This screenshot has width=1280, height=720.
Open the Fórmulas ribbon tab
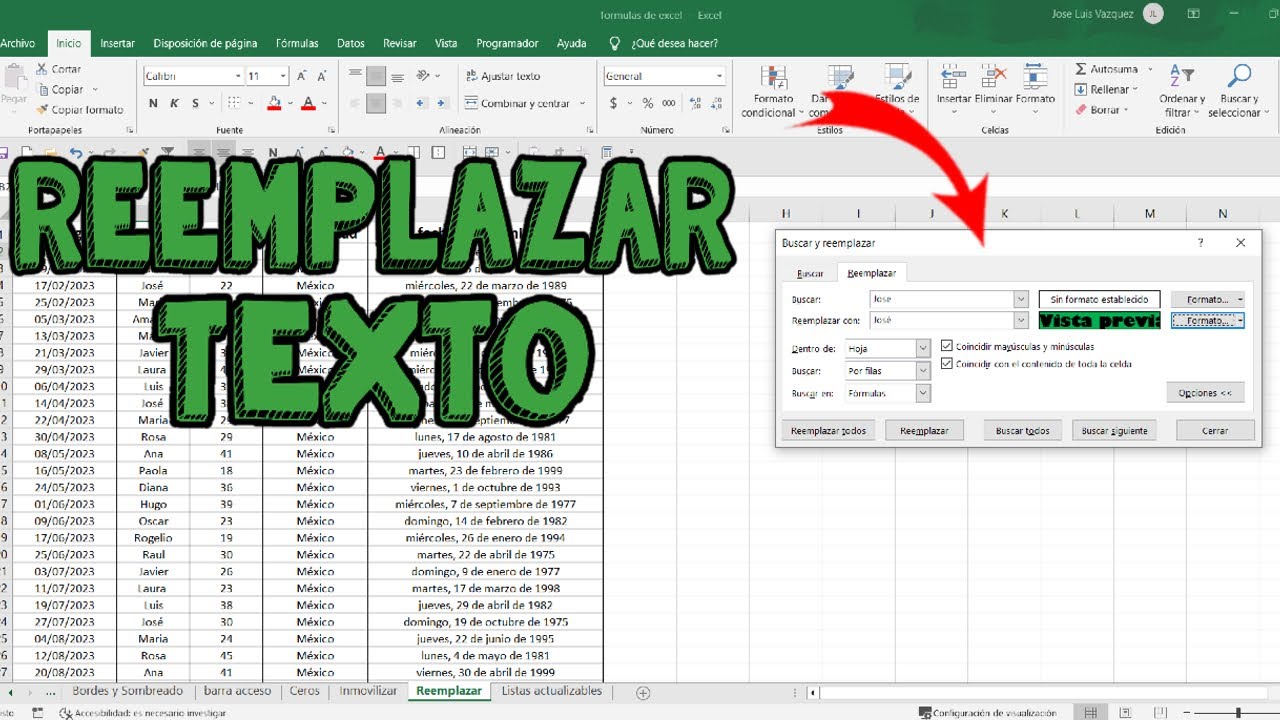[x=297, y=43]
